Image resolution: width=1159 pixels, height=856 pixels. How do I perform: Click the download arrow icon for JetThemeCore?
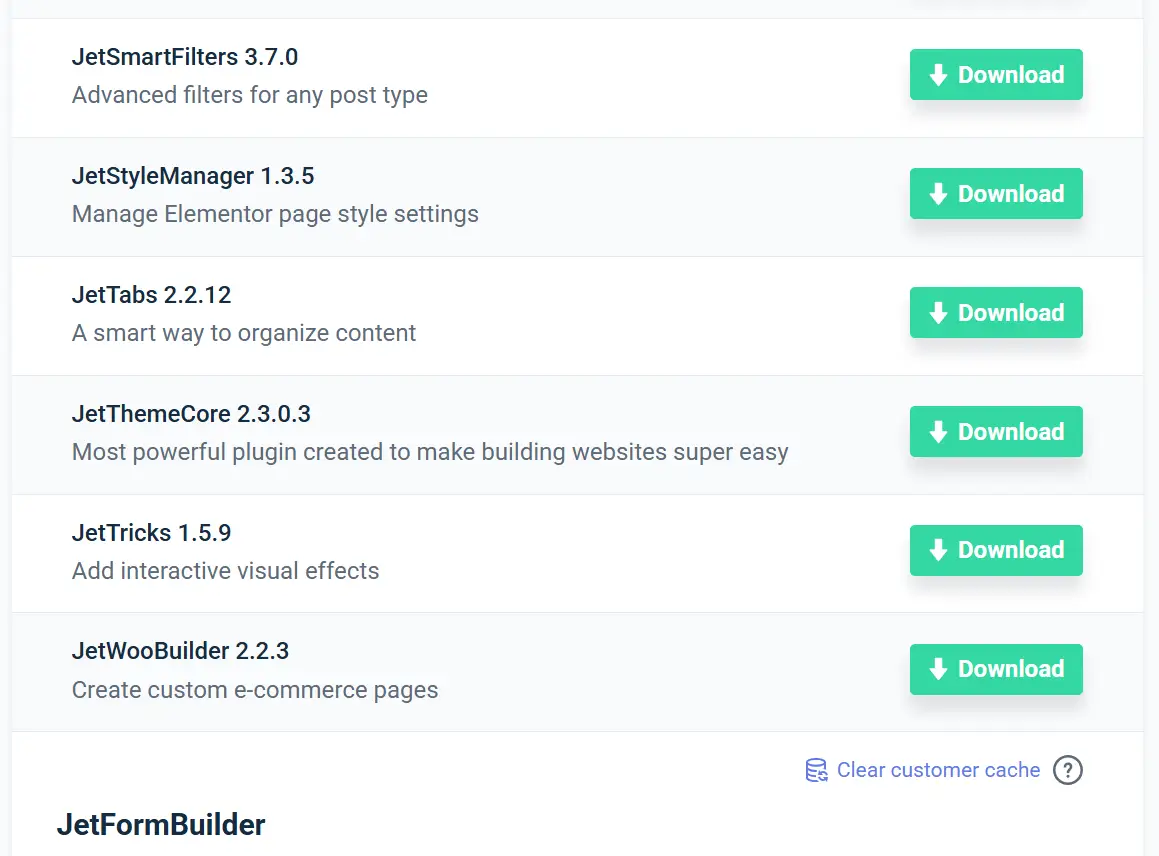tap(938, 432)
